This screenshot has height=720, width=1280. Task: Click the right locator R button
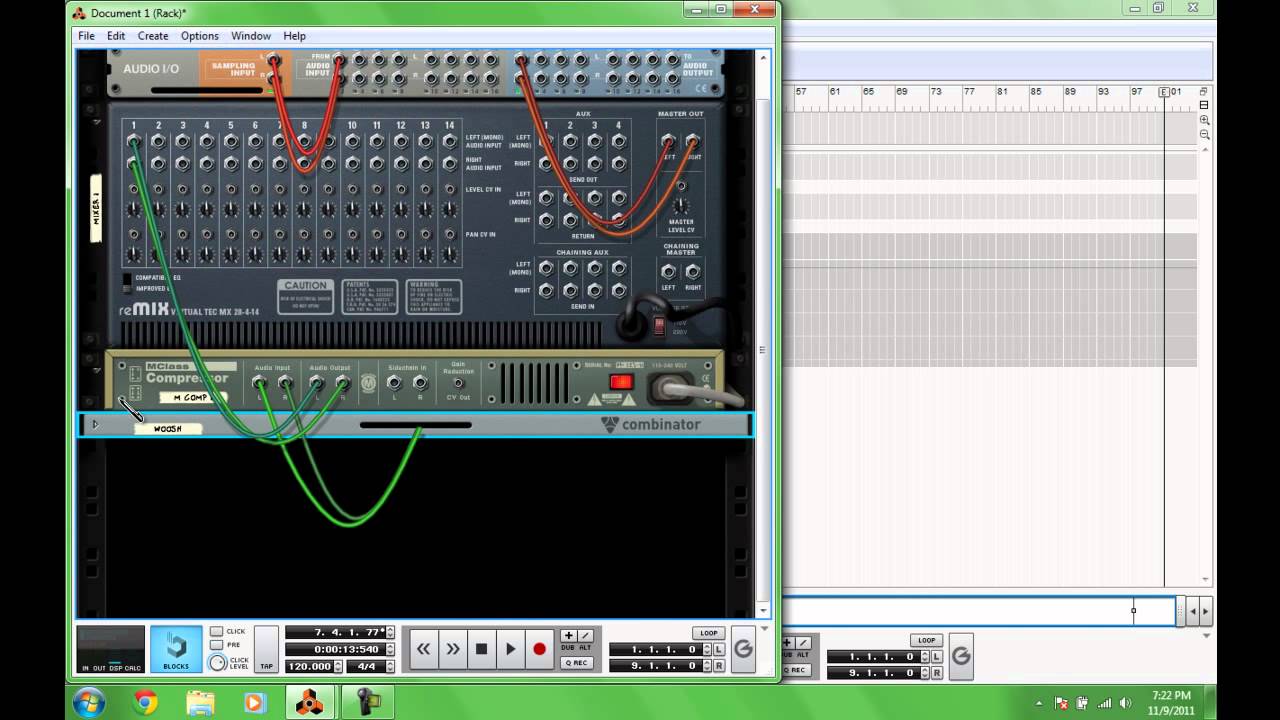coord(719,665)
